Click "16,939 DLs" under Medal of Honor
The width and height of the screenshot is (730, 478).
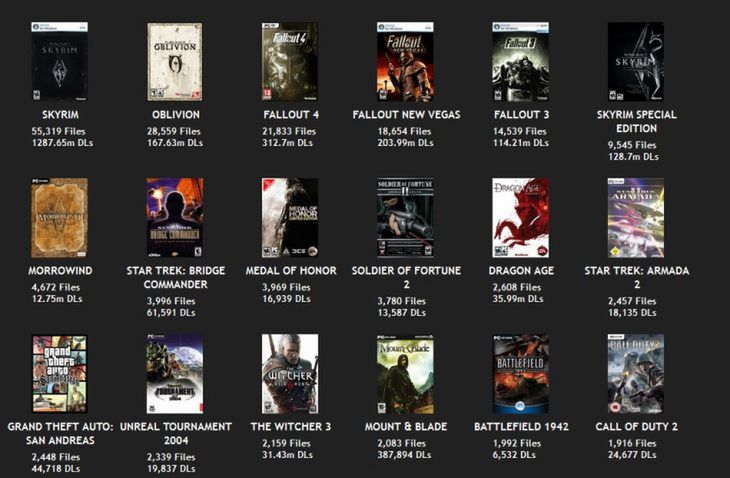click(286, 299)
